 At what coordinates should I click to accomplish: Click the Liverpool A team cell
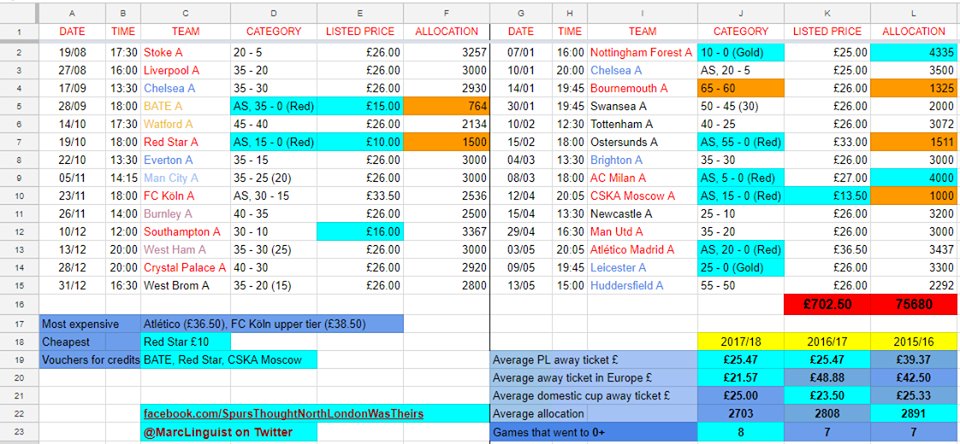tap(186, 71)
